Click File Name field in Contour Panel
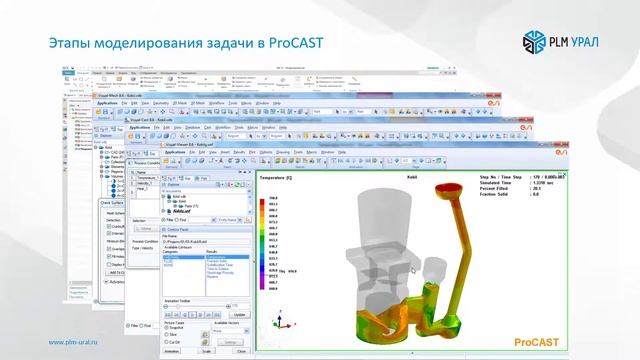The height and width of the screenshot is (360, 640). coord(206,242)
